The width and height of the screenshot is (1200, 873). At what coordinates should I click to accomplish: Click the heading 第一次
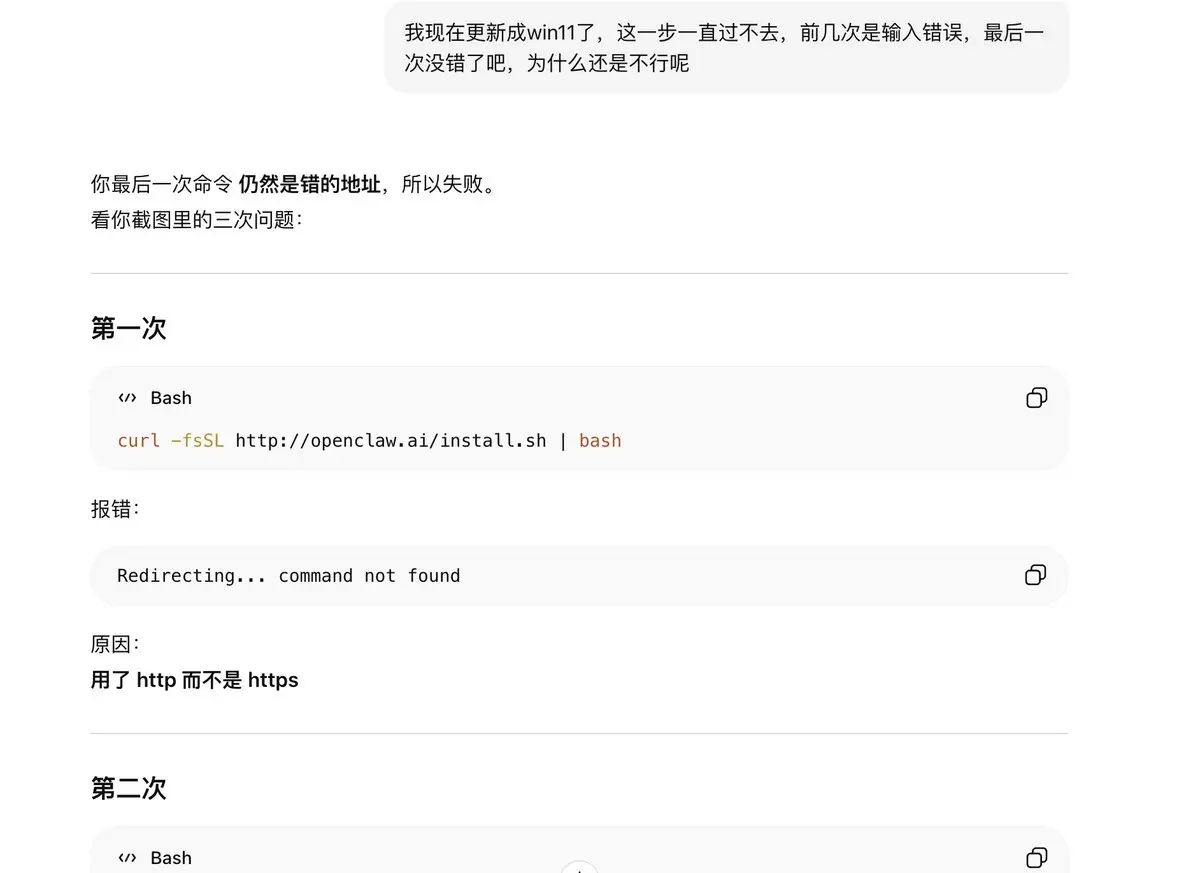[128, 328]
